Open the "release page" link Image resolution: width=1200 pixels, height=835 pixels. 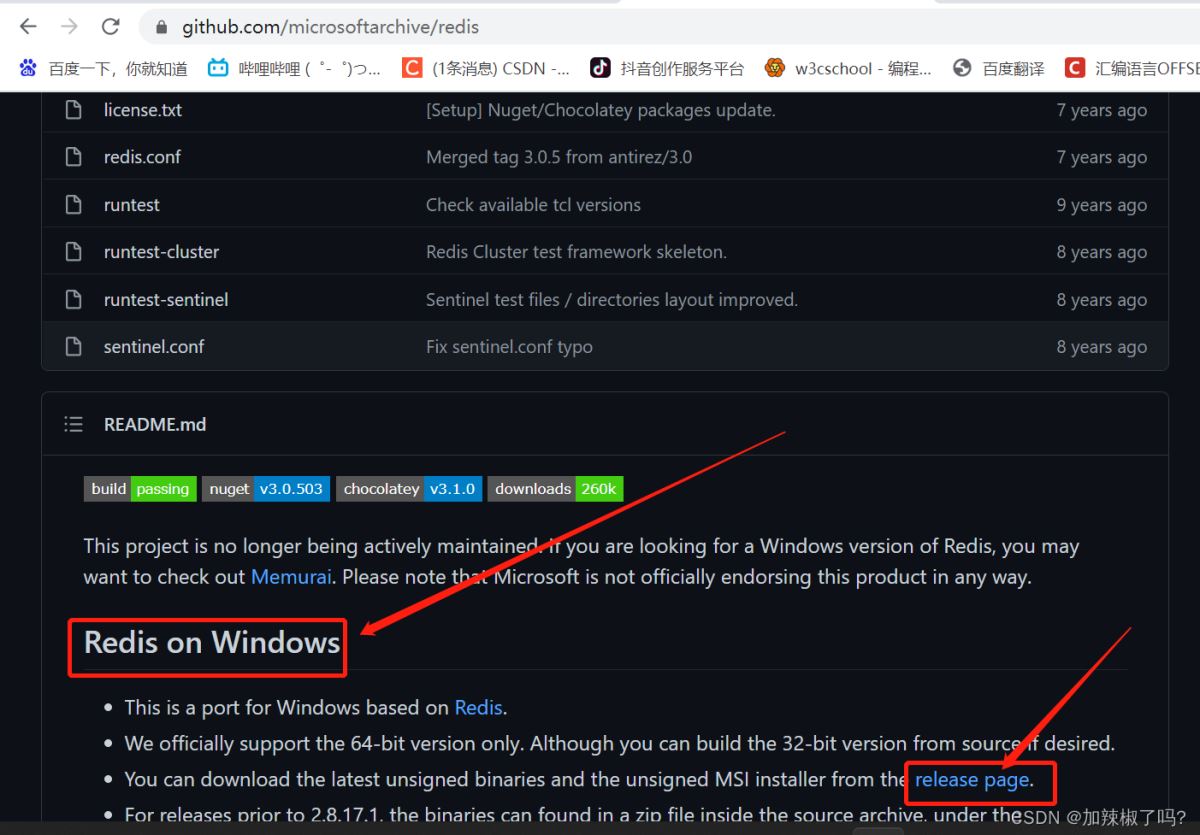coord(972,779)
